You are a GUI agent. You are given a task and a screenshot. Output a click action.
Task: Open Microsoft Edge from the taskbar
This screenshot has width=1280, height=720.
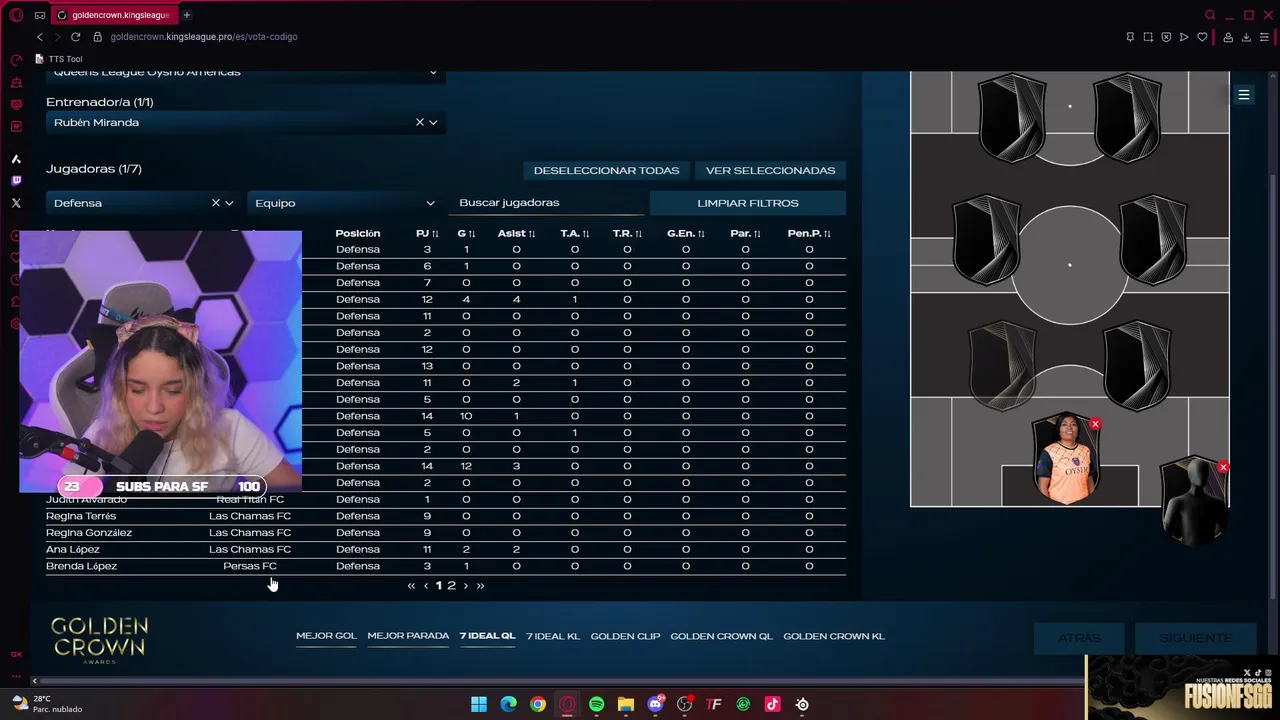pyautogui.click(x=508, y=704)
